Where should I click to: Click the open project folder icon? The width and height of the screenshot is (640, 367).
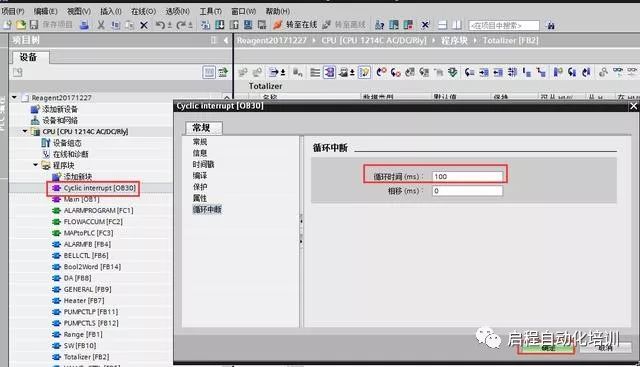21,25
